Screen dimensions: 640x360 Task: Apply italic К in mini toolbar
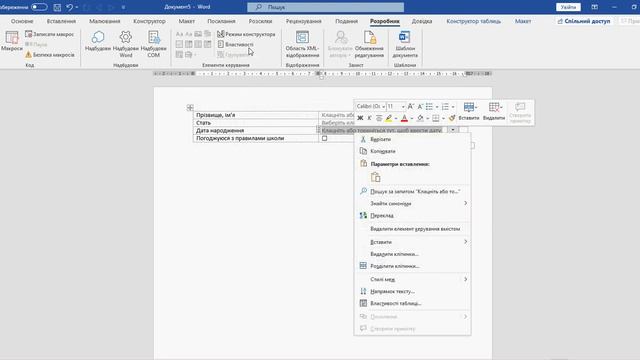point(369,118)
